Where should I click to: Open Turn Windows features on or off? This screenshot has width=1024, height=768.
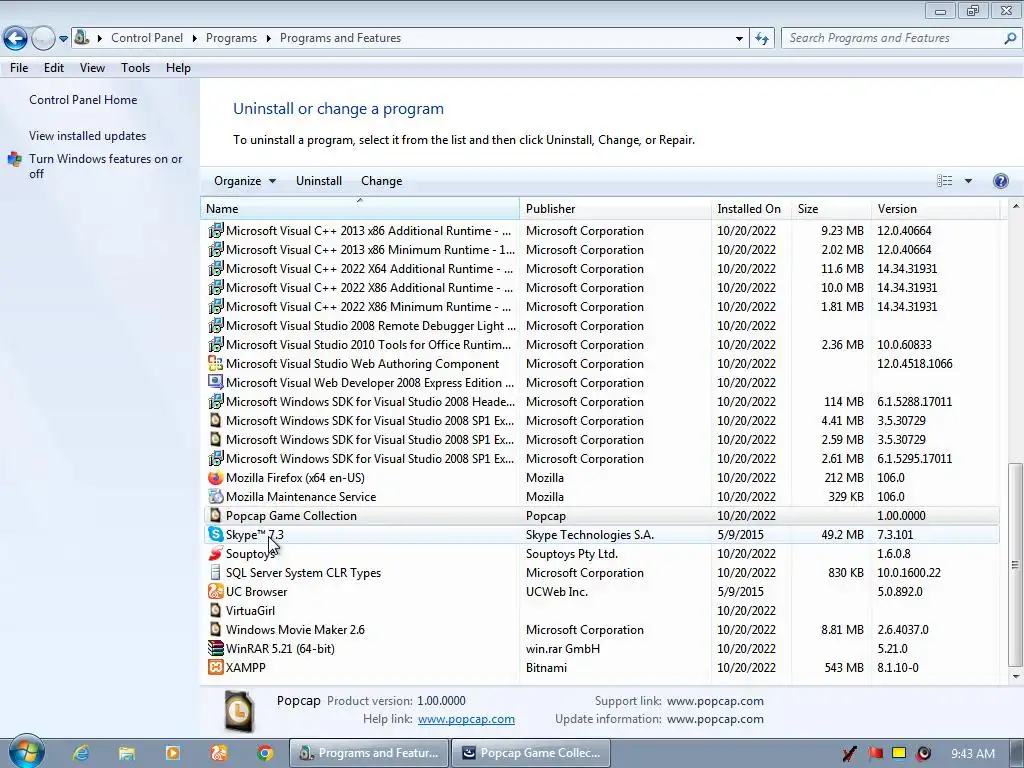coord(105,166)
